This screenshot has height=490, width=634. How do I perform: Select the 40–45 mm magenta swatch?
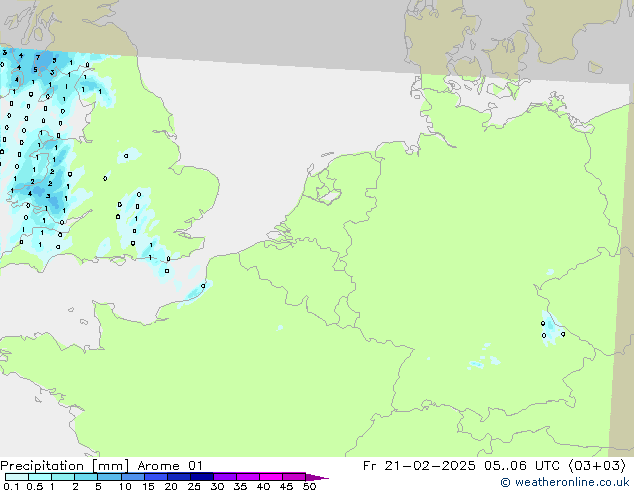tap(271, 477)
